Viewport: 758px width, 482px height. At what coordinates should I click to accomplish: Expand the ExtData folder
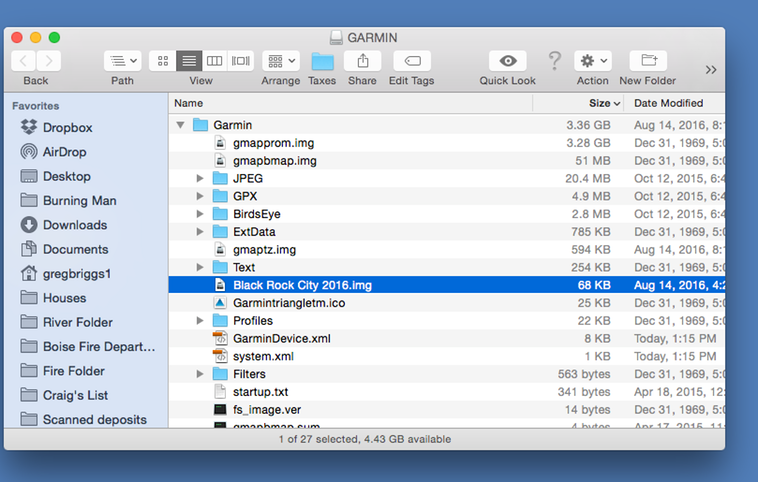click(x=200, y=232)
